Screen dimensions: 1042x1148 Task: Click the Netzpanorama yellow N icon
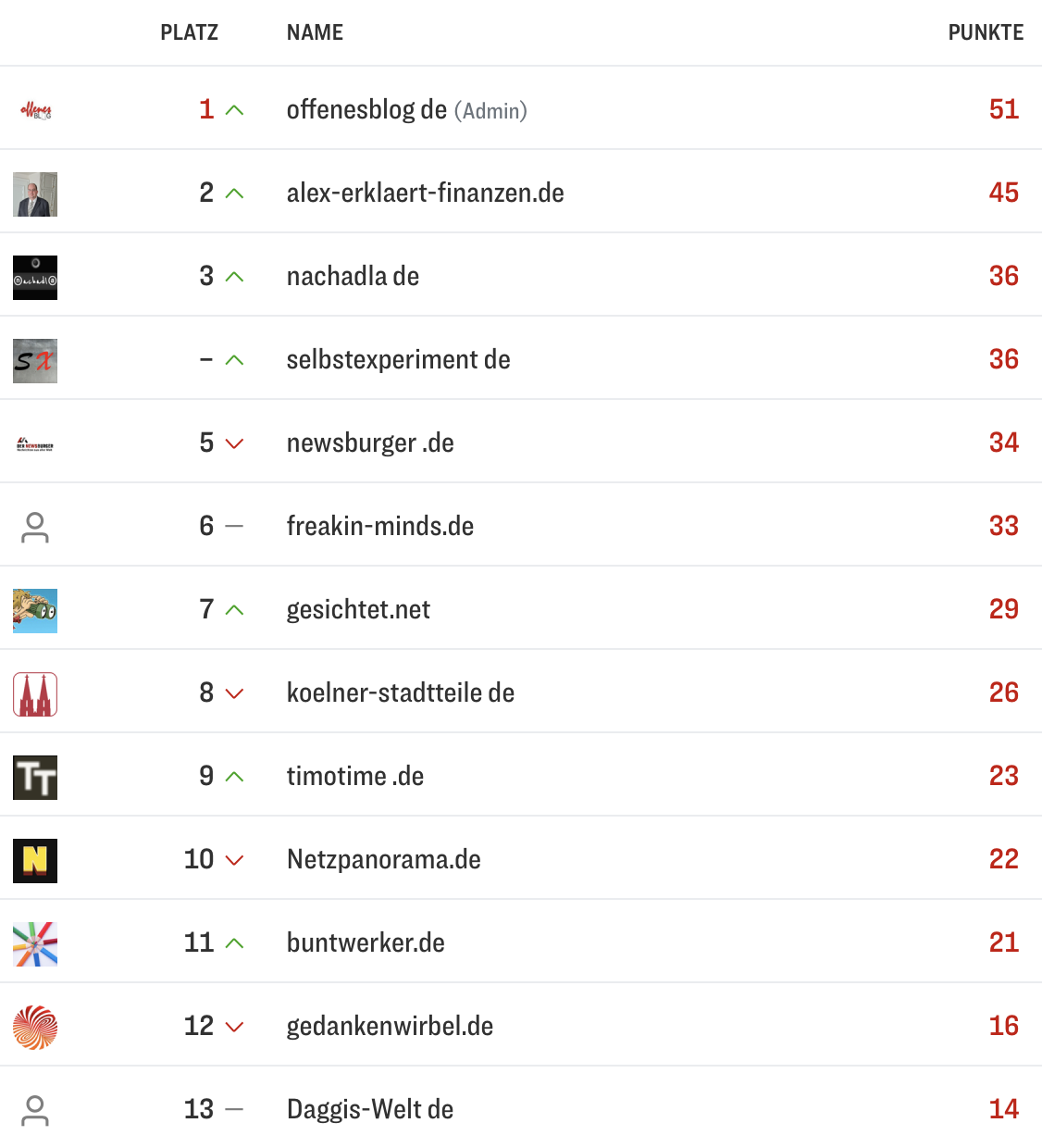tap(35, 861)
